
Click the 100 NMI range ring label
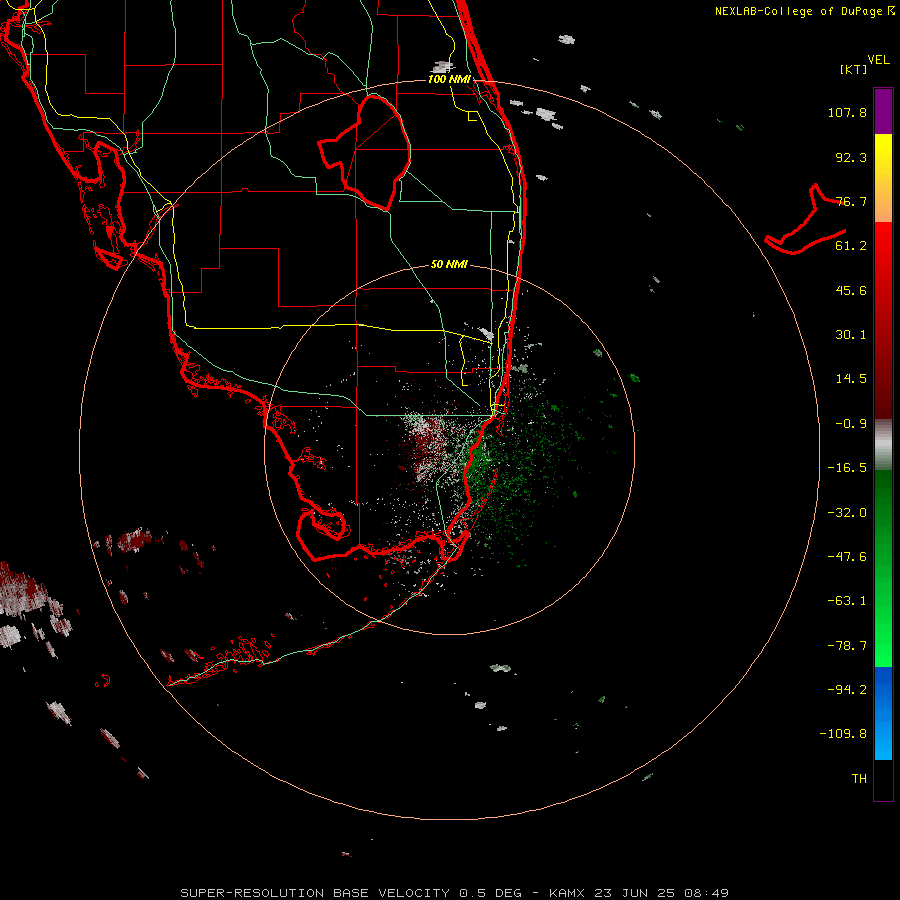(x=449, y=79)
